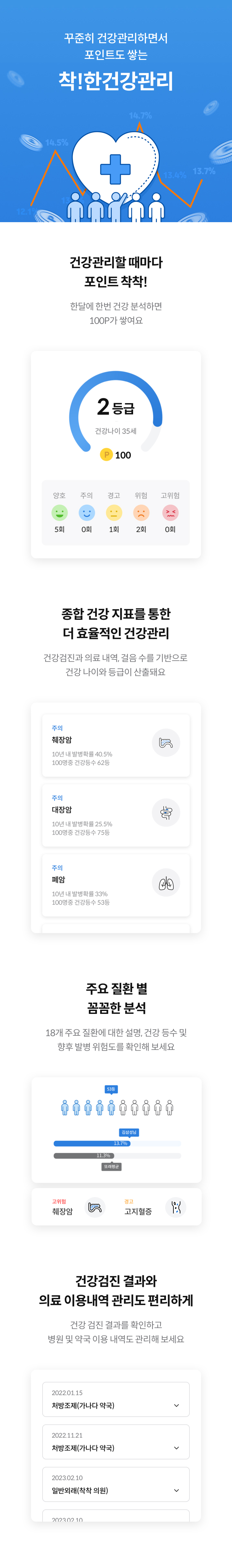Click the 53등 rank marker above the figures
The width and height of the screenshot is (232, 1568).
(111, 1090)
